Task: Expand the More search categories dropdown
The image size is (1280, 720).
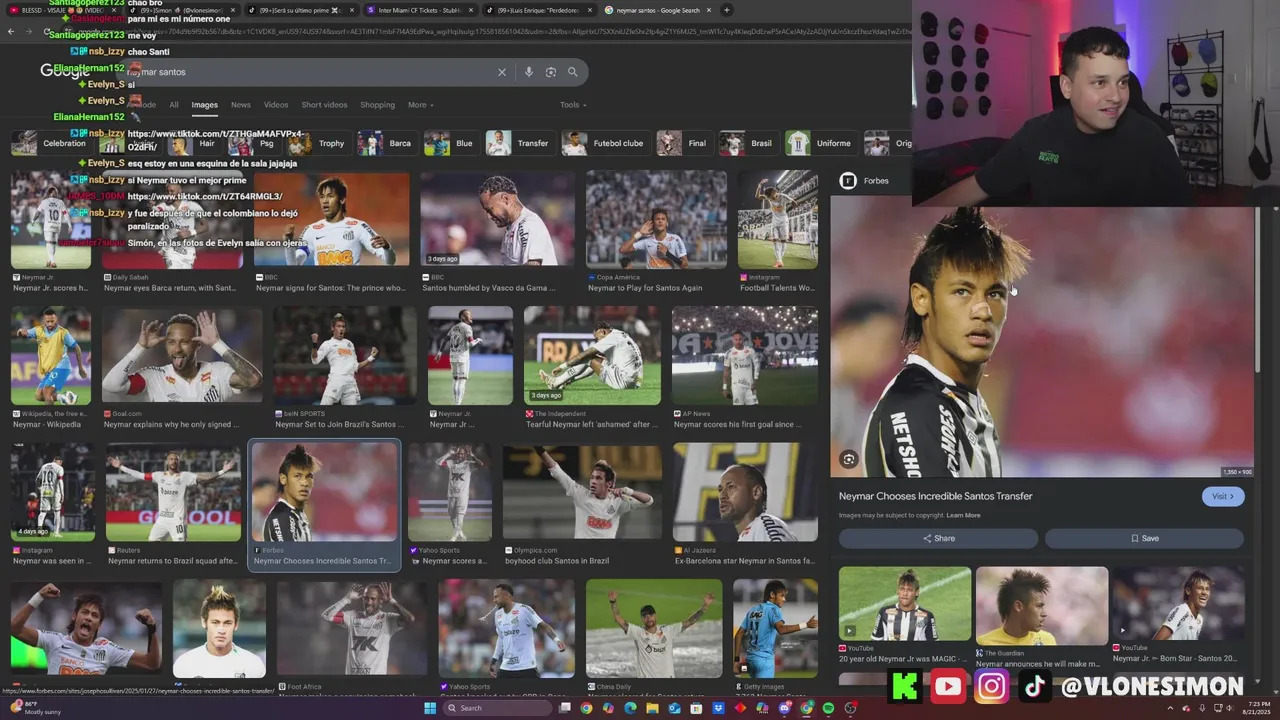Action: (x=421, y=105)
